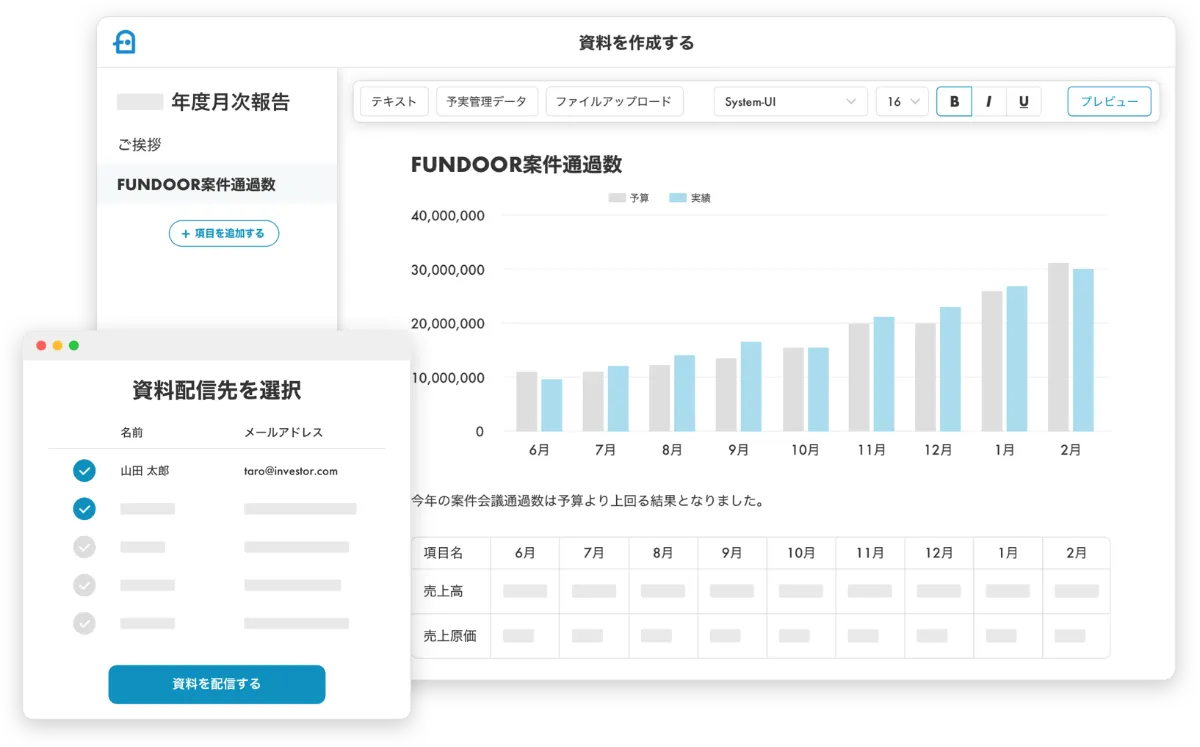Toggle bold formatting button
This screenshot has height=747, width=1200.
coord(954,101)
